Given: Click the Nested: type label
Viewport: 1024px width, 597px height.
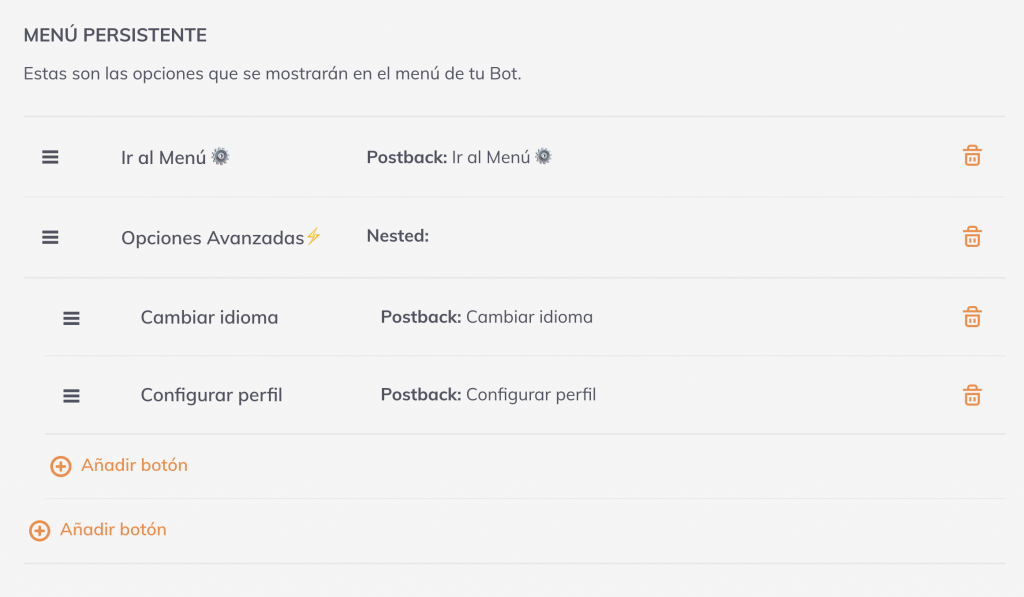Looking at the screenshot, I should [397, 237].
